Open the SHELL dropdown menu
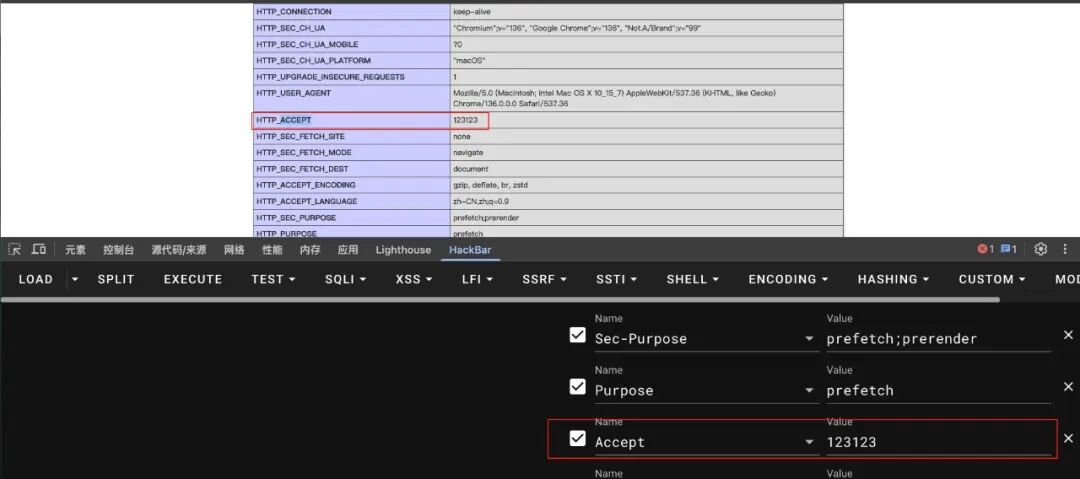Screen dimensions: 1080x479 692,279
